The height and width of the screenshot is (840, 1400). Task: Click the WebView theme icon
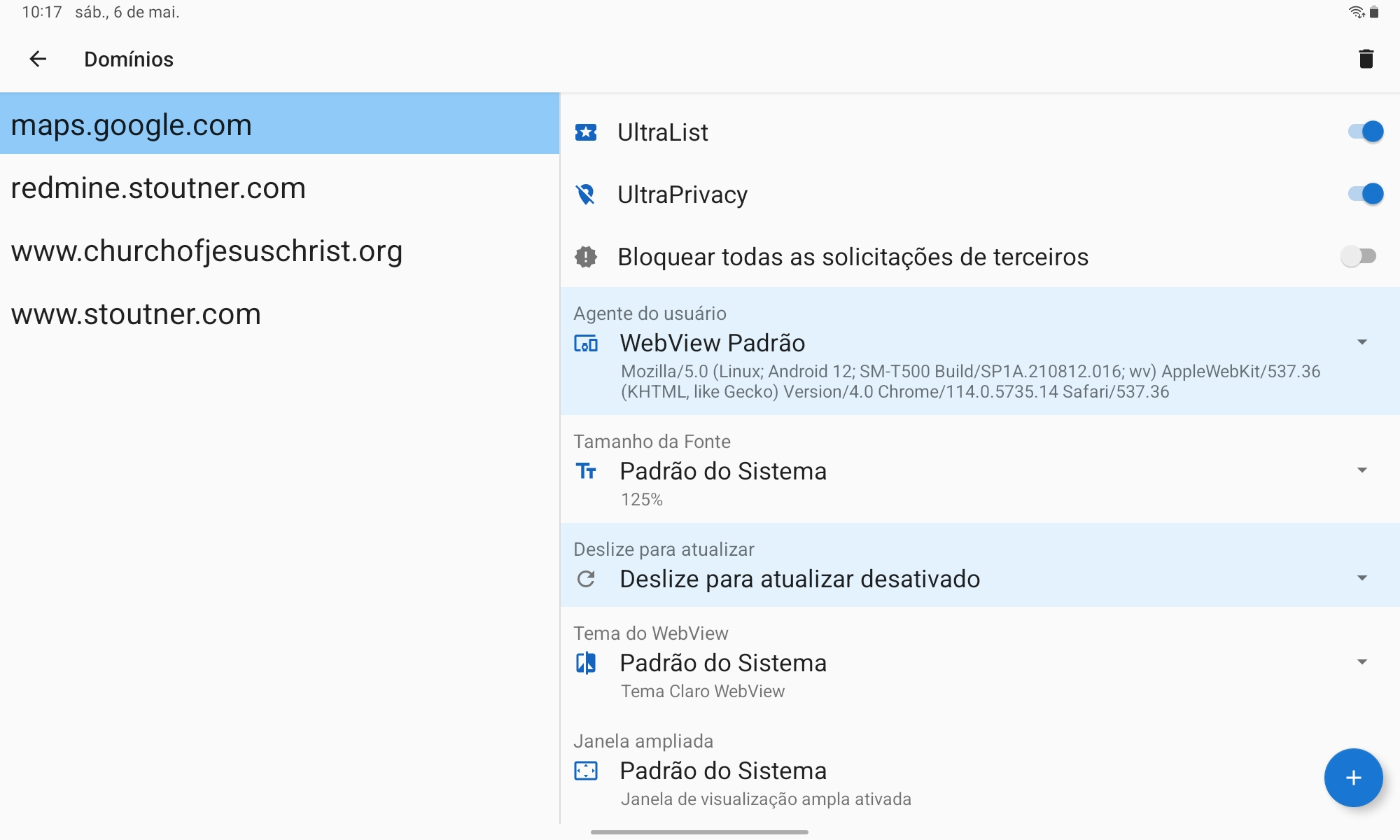tap(586, 663)
